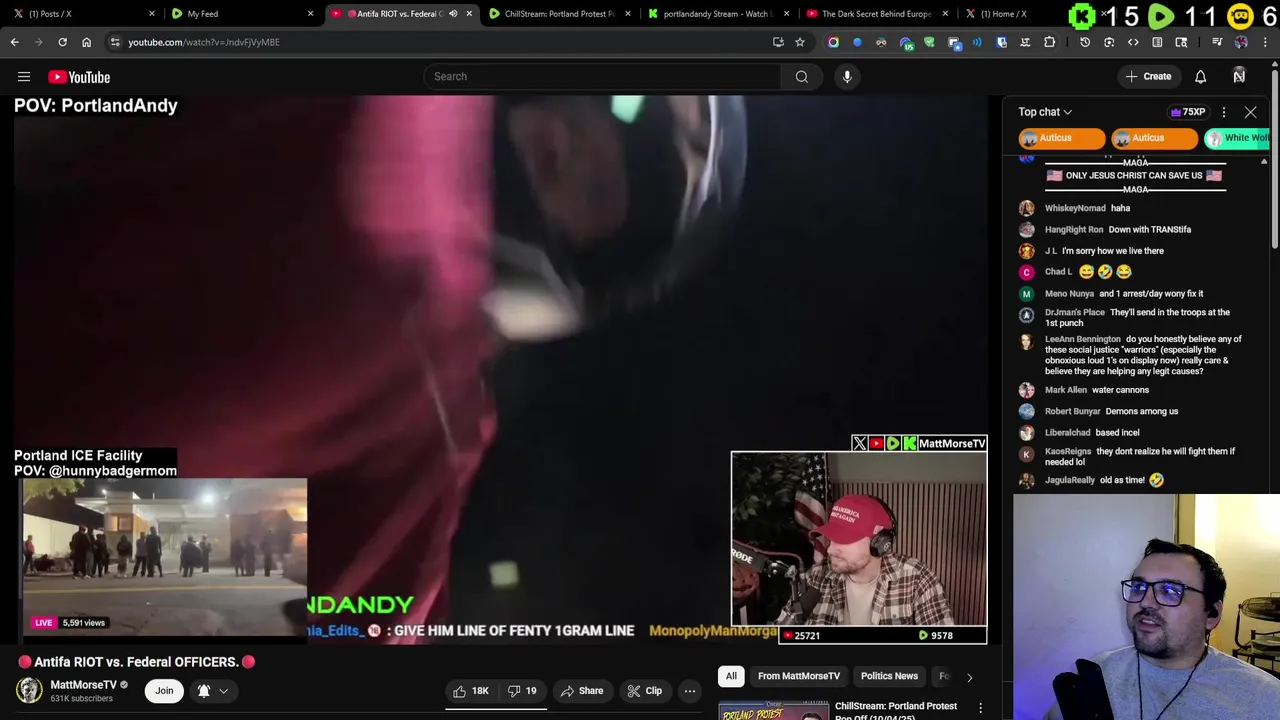Open browser home page icon

tap(86, 42)
